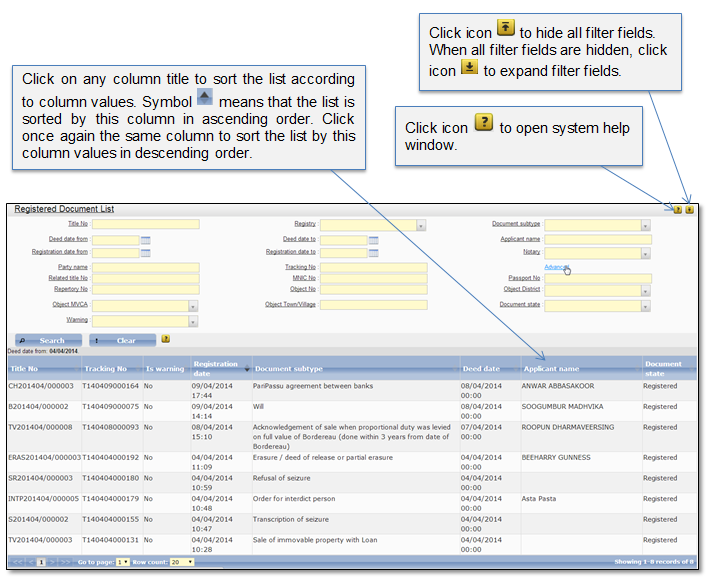Expand the Warning dropdown
This screenshot has width=710, height=583.
click(x=193, y=321)
